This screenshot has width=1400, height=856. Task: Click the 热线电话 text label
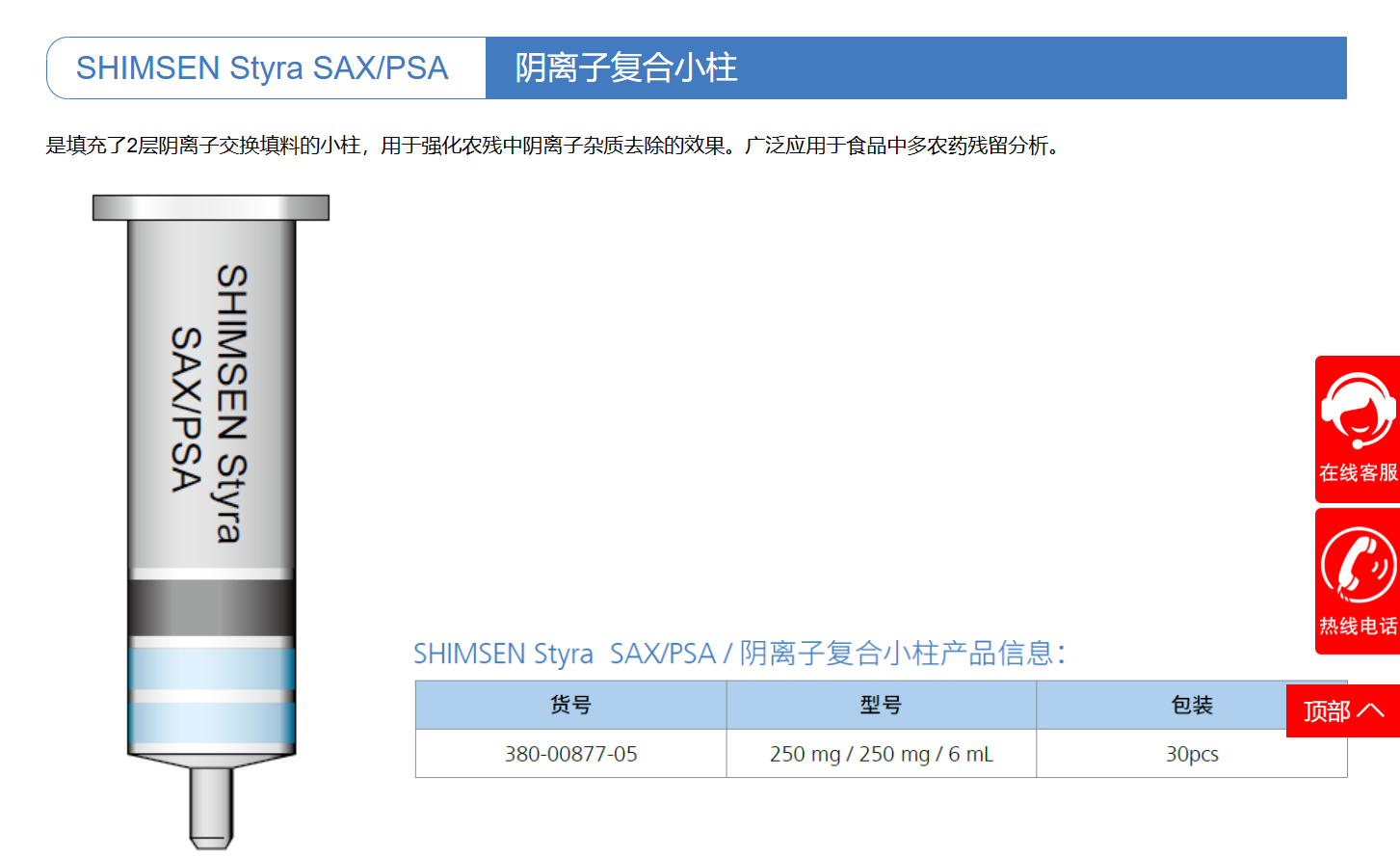(1358, 627)
